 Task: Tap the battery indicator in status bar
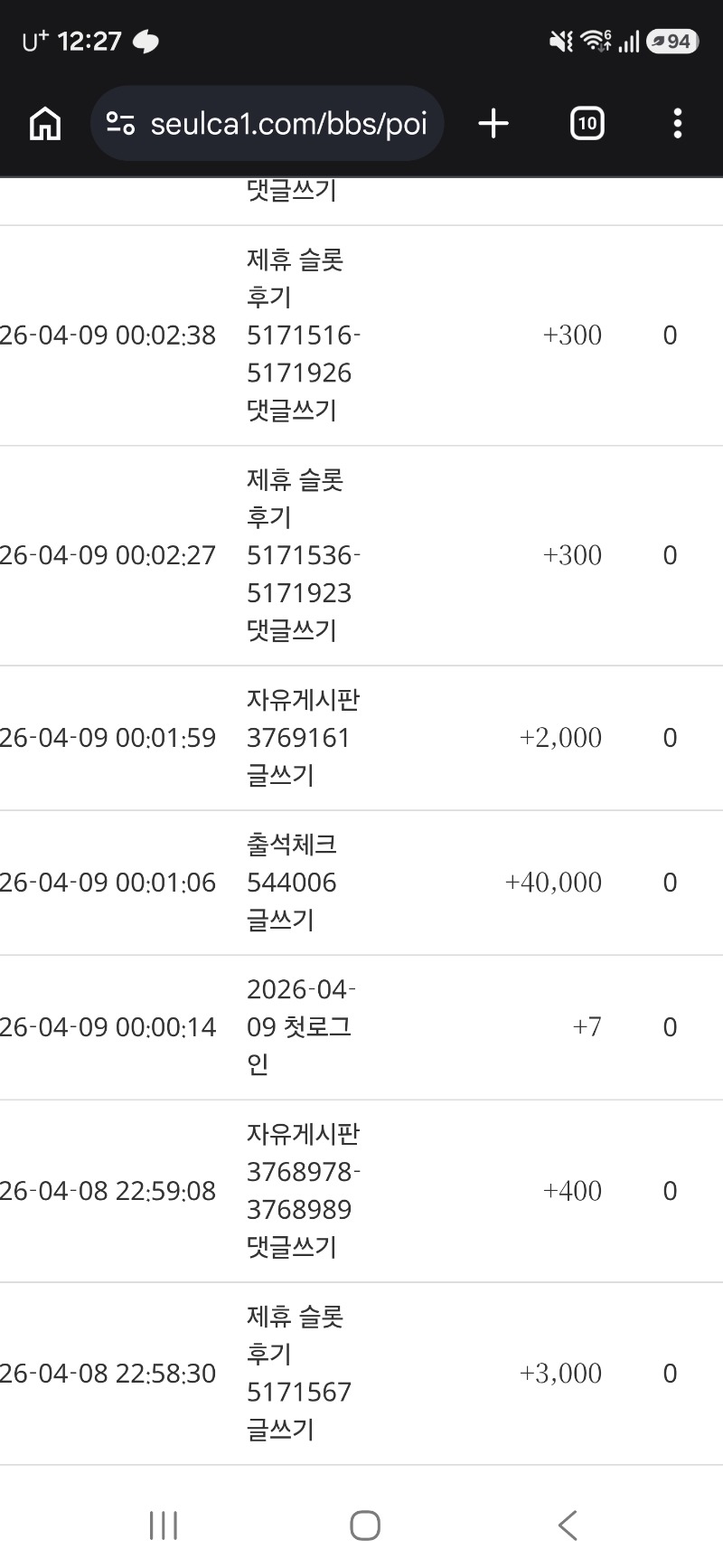[672, 42]
